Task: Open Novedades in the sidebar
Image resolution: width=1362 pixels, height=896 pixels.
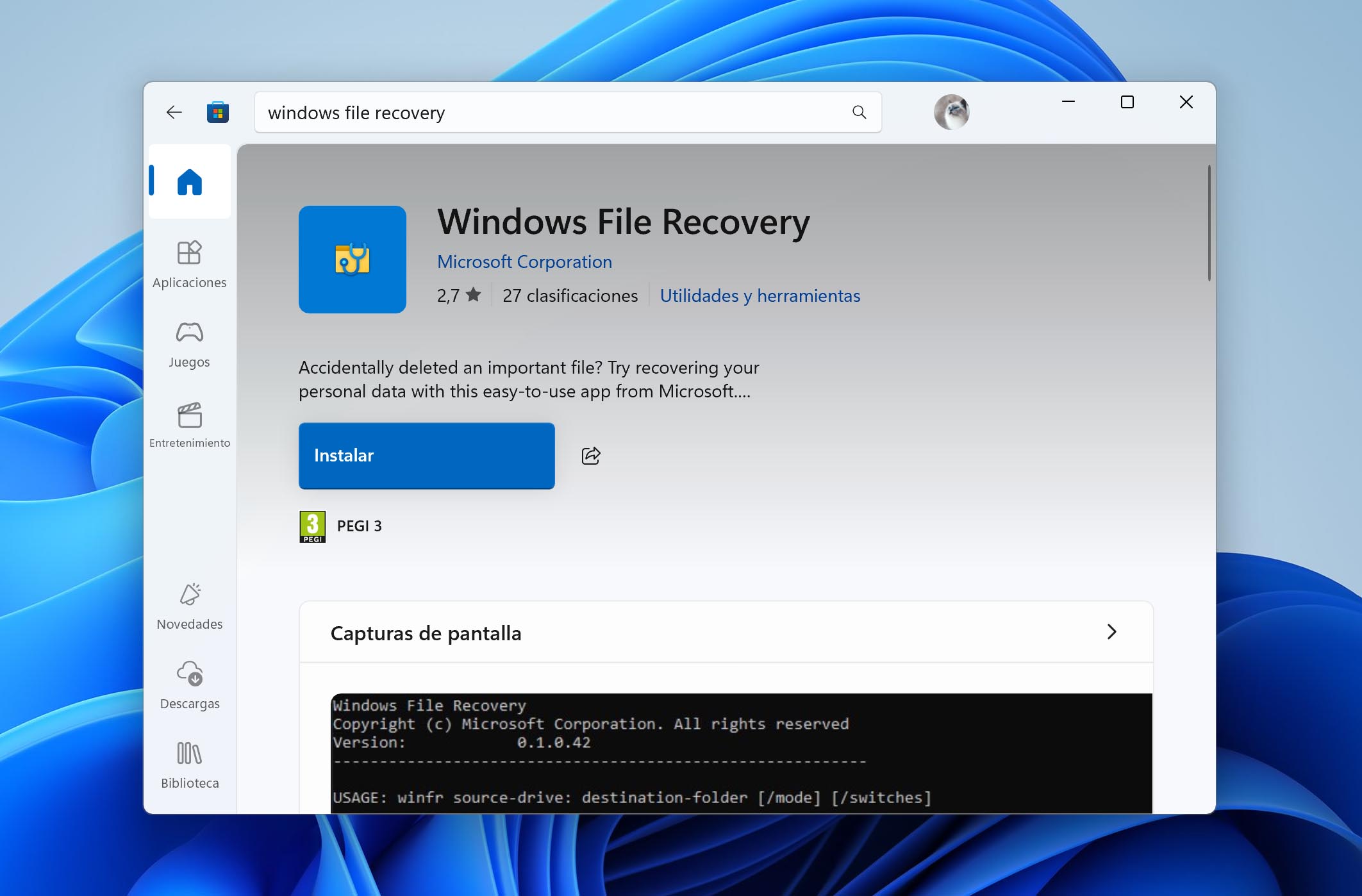Action: click(x=190, y=606)
